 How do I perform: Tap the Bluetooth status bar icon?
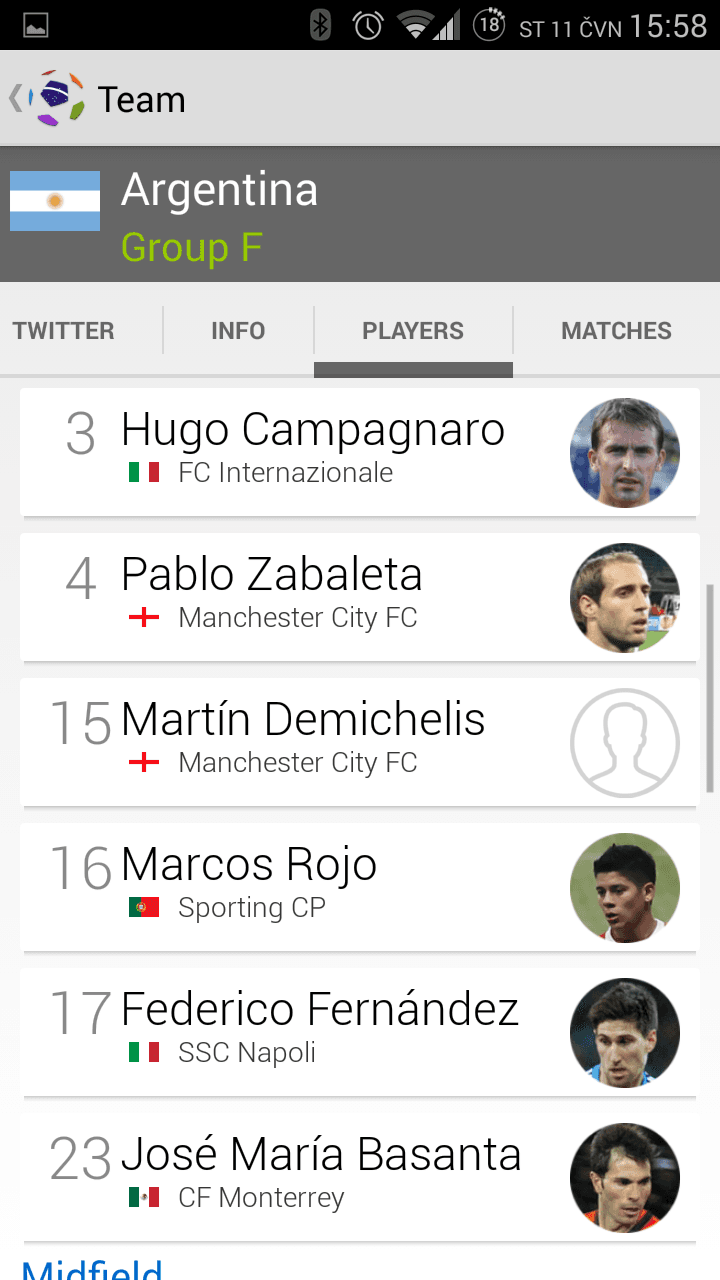(x=320, y=25)
